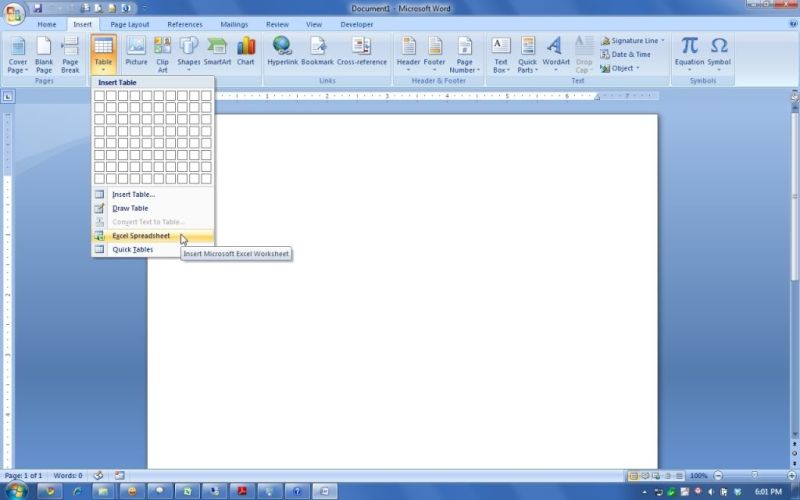Switch to Full Screen Reading view
Viewport: 800px width, 500px height.
coord(645,476)
